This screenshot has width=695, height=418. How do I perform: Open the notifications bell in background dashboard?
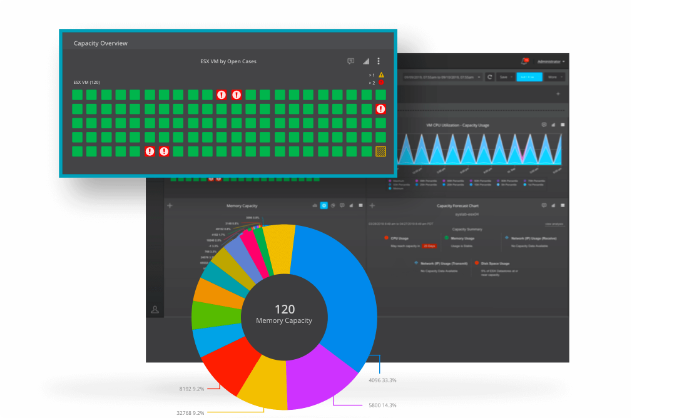[x=525, y=61]
